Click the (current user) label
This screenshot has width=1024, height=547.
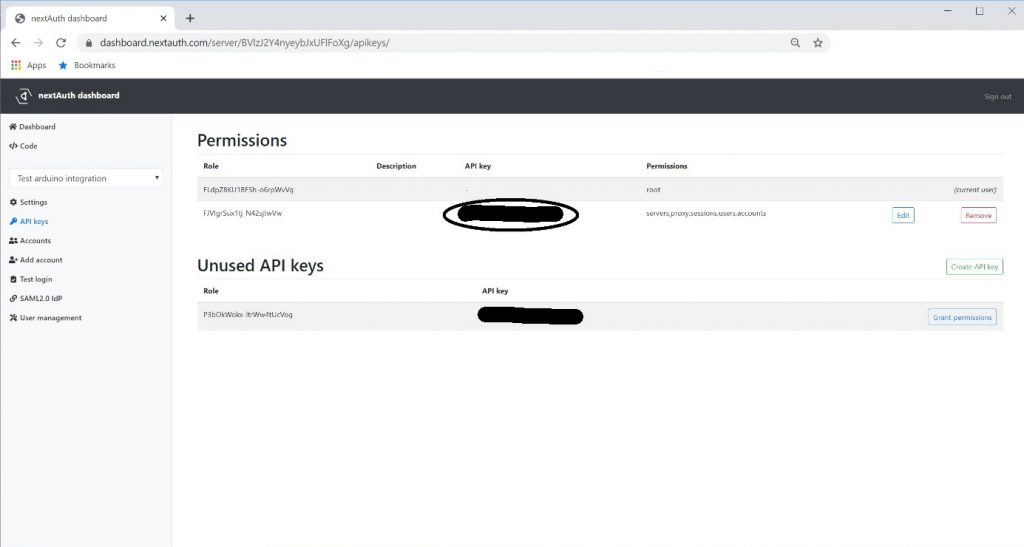[x=974, y=190]
